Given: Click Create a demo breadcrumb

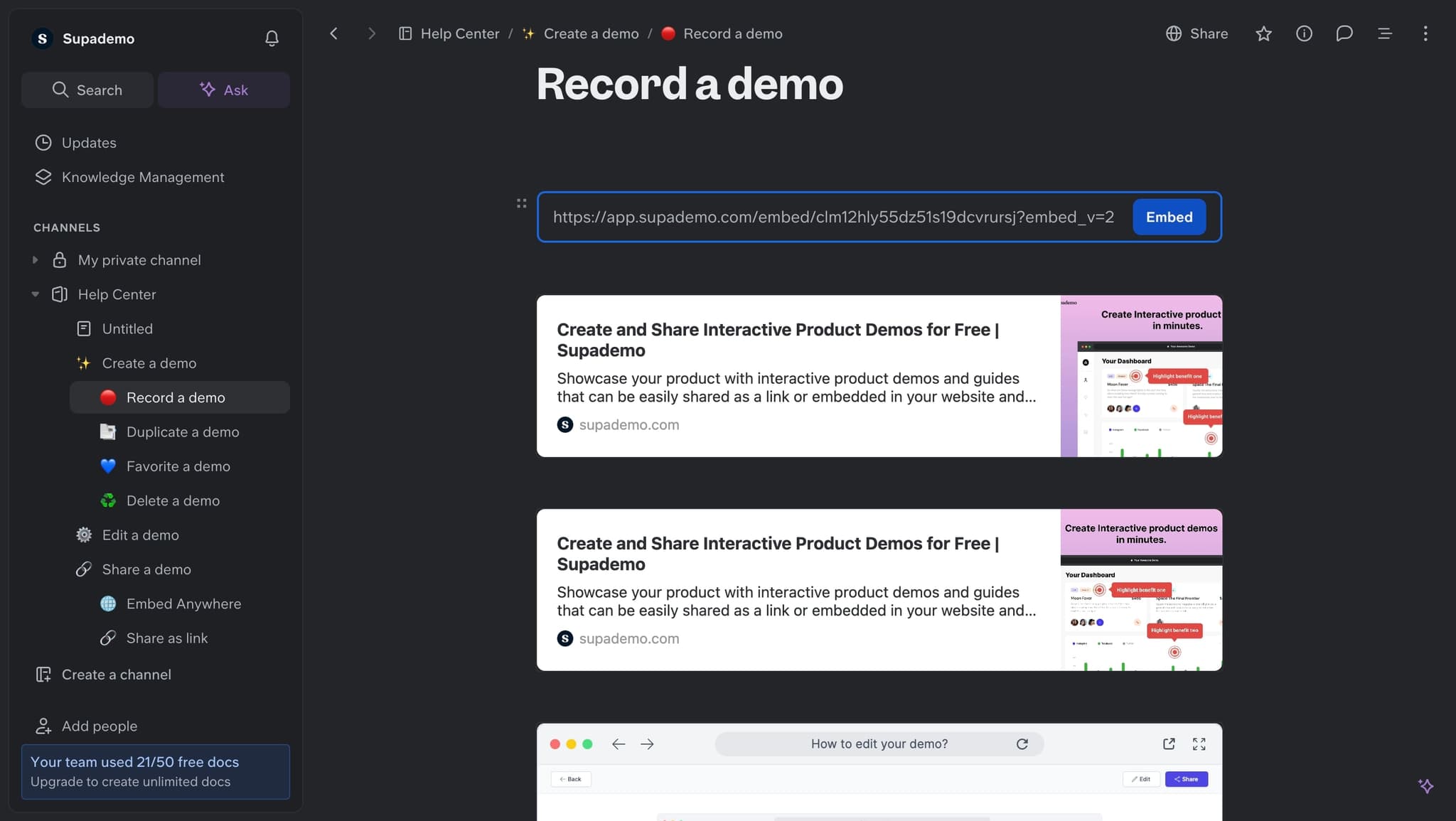Looking at the screenshot, I should (x=590, y=33).
